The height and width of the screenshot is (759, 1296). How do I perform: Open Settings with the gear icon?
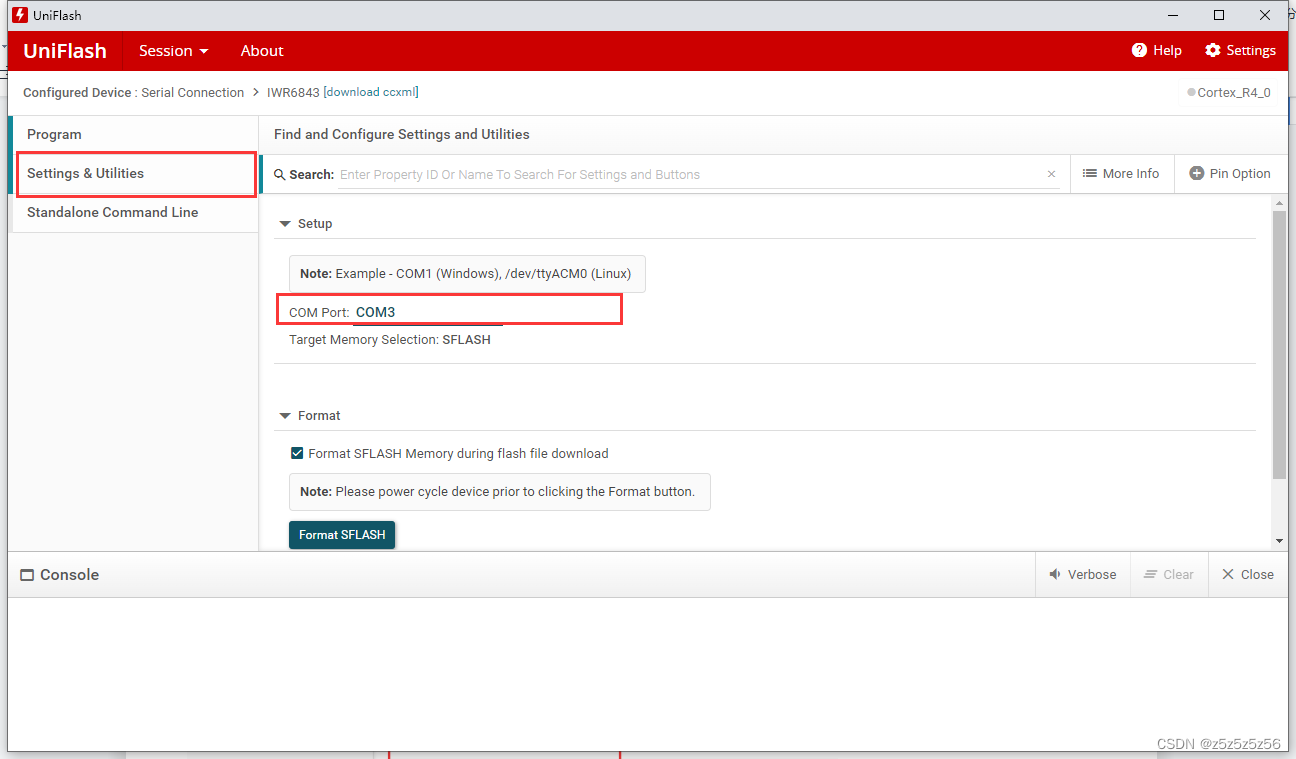1240,50
